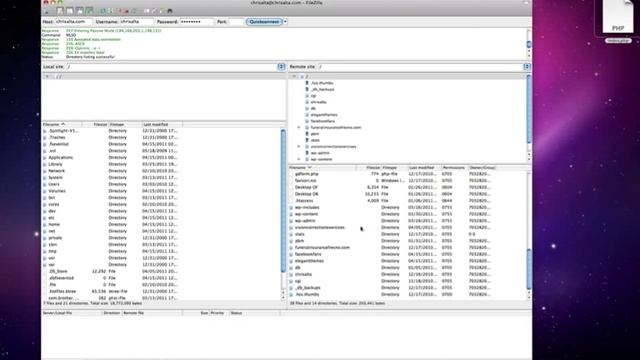Sort remote list by Permissions header
This screenshot has height=360, width=640.
point(454,168)
